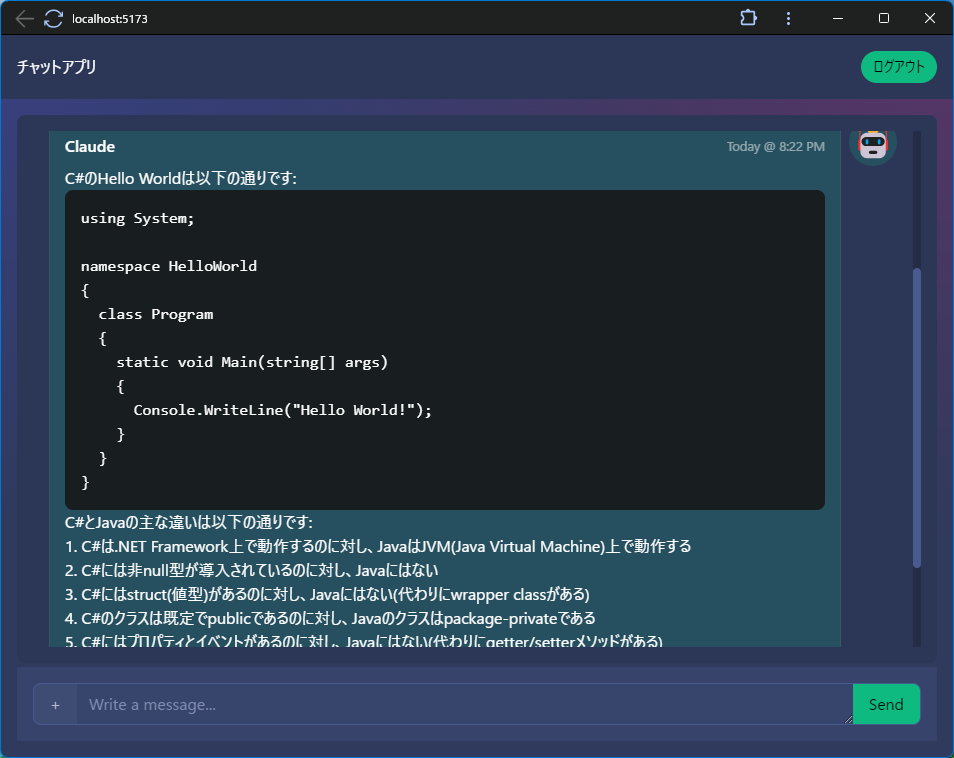Focus the "Write a message..." input
The image size is (954, 758).
464,705
